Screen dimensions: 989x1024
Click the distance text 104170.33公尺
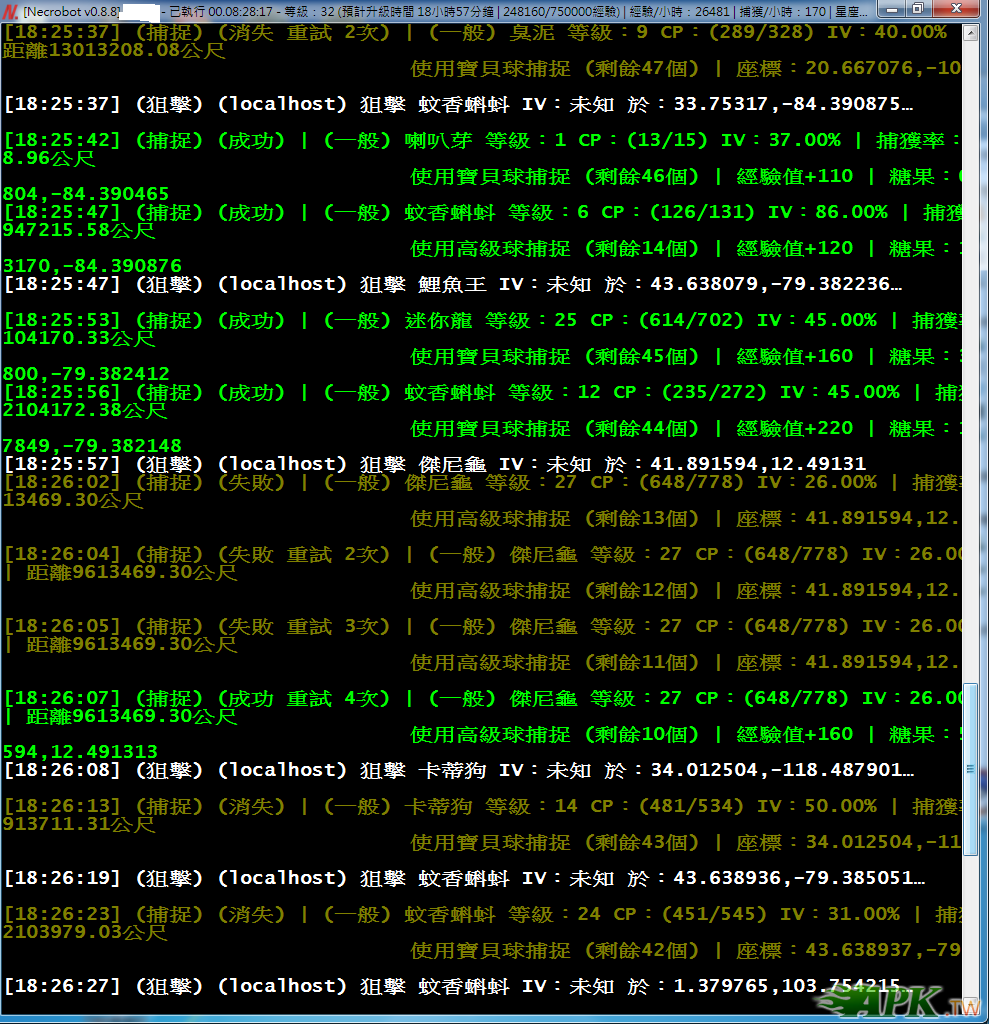pyautogui.click(x=79, y=338)
